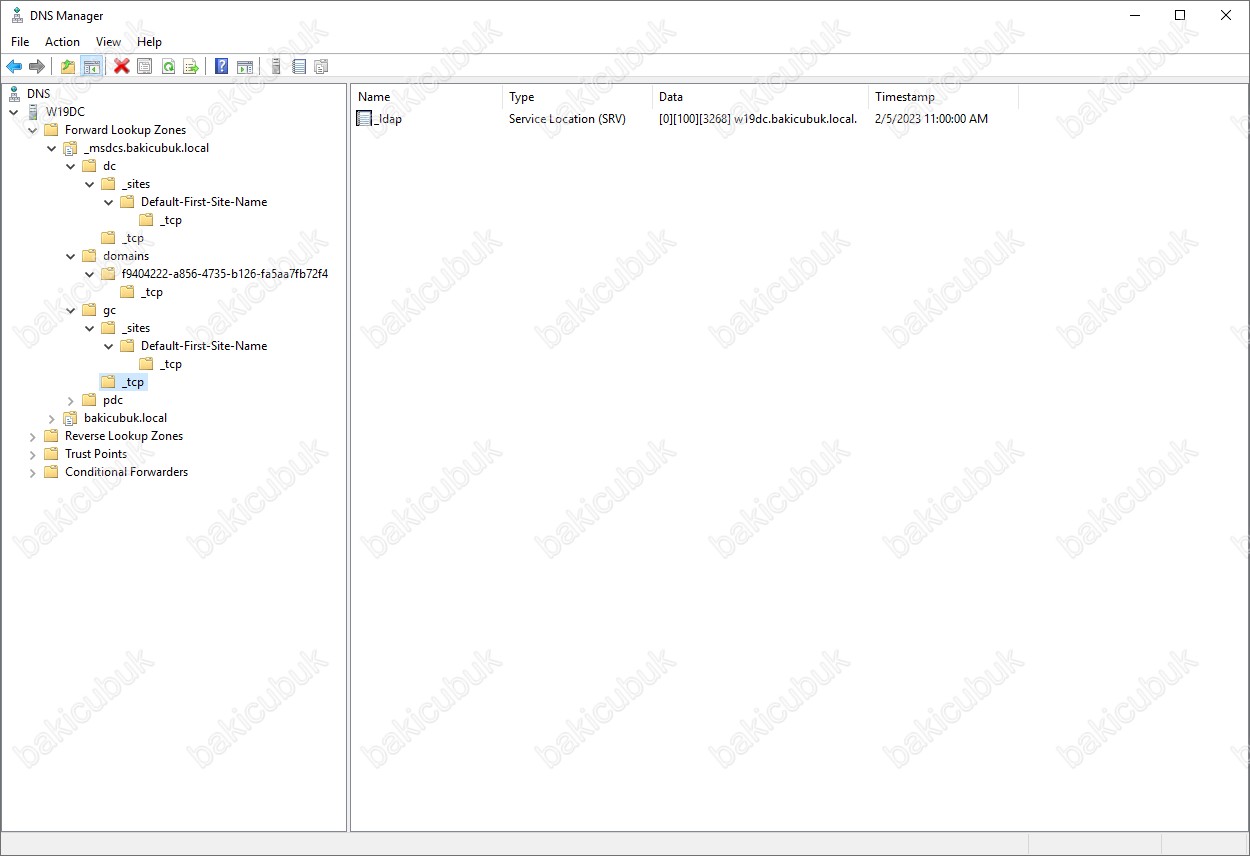1250x856 pixels.
Task: Expand the Trust Points node
Action: click(33, 454)
